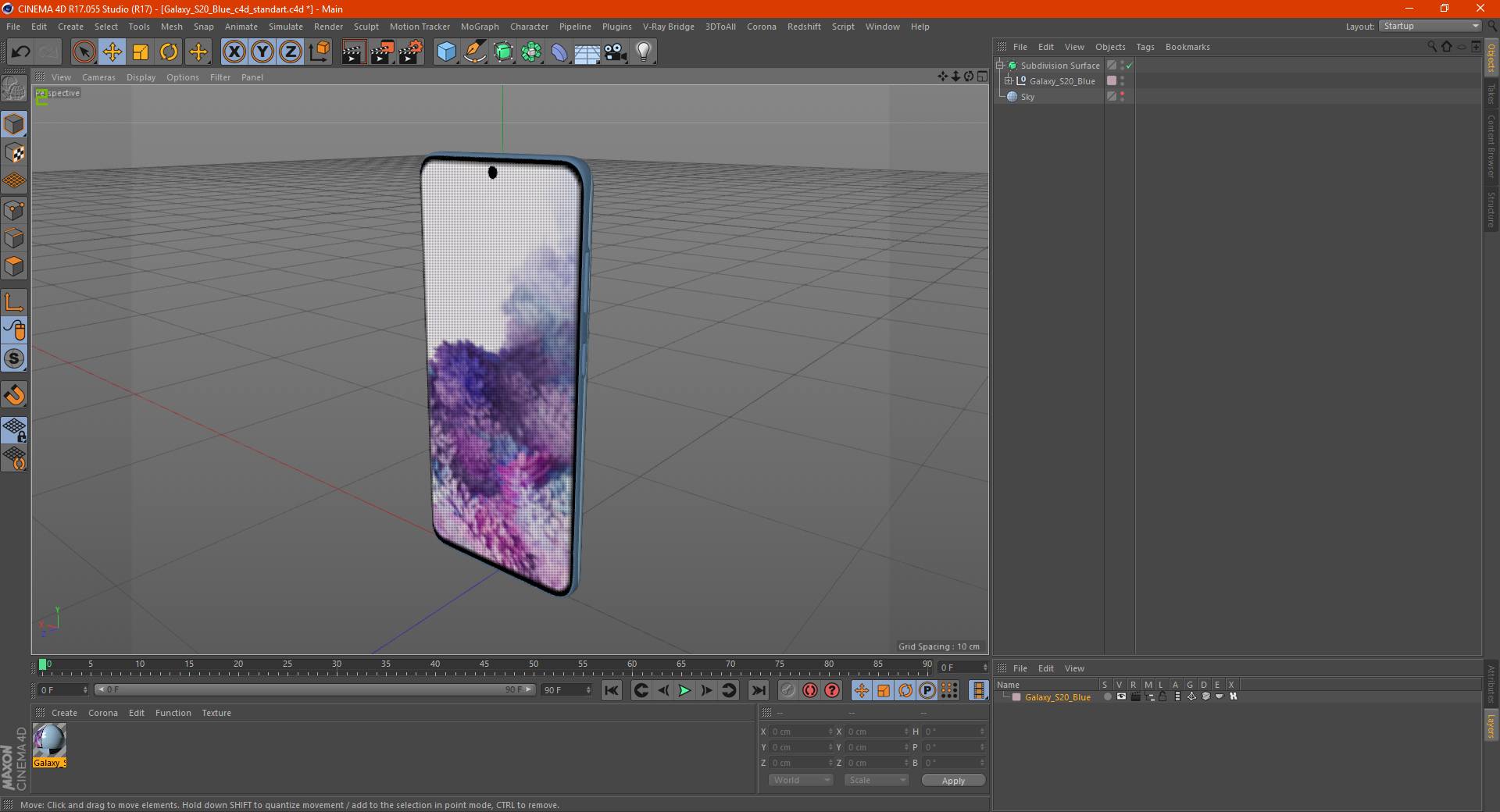Open the Objects side tab

pyautogui.click(x=1491, y=59)
